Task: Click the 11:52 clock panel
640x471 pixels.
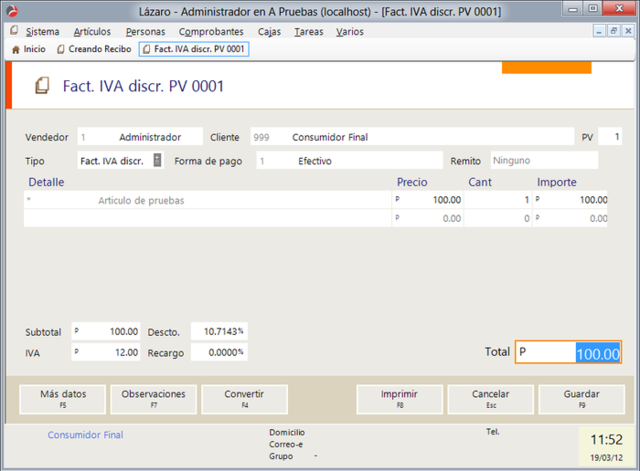Action: (606, 446)
